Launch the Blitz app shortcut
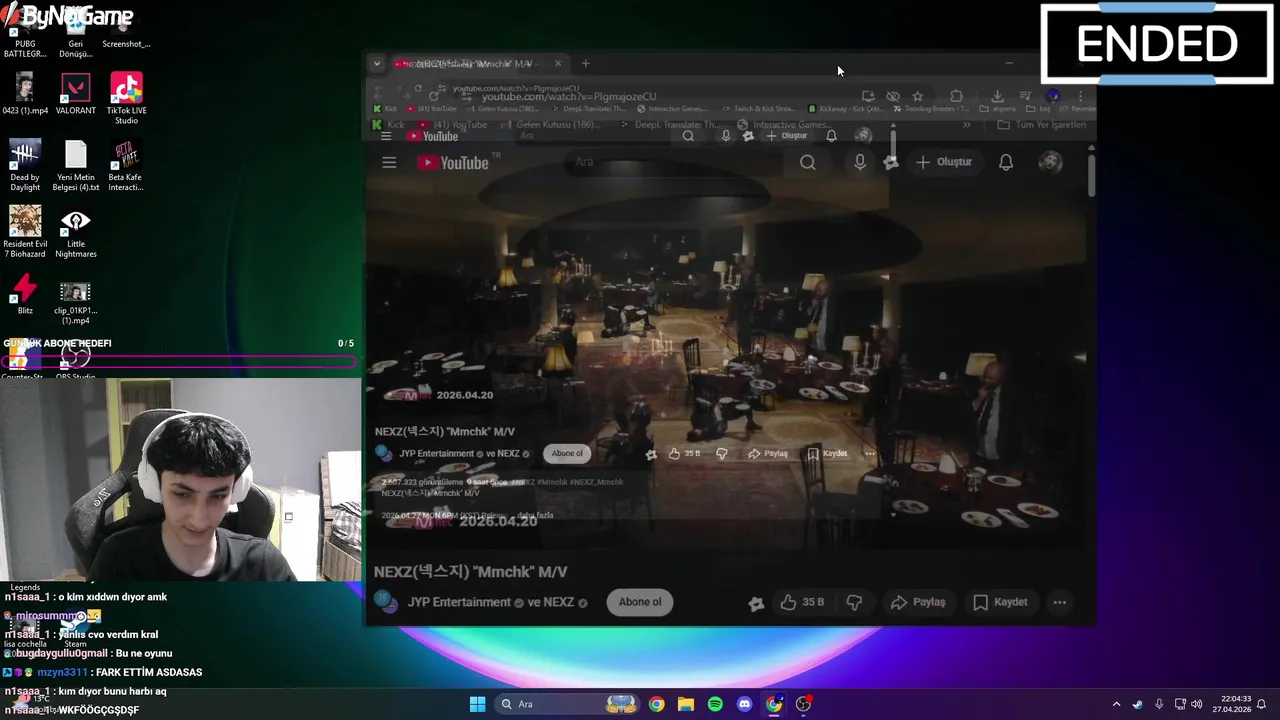The height and width of the screenshot is (720, 1280). click(x=25, y=294)
